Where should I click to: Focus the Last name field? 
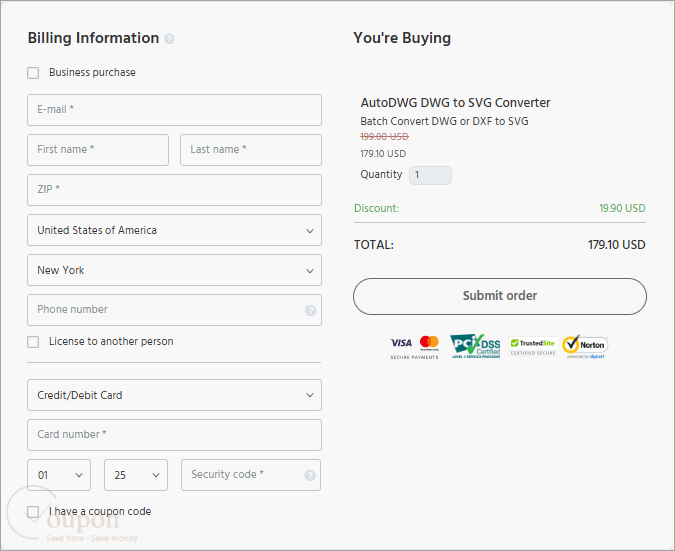click(251, 150)
